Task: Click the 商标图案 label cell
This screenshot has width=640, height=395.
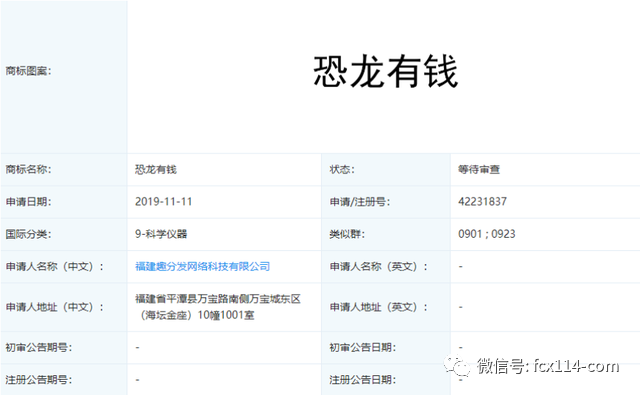Action: (64, 77)
